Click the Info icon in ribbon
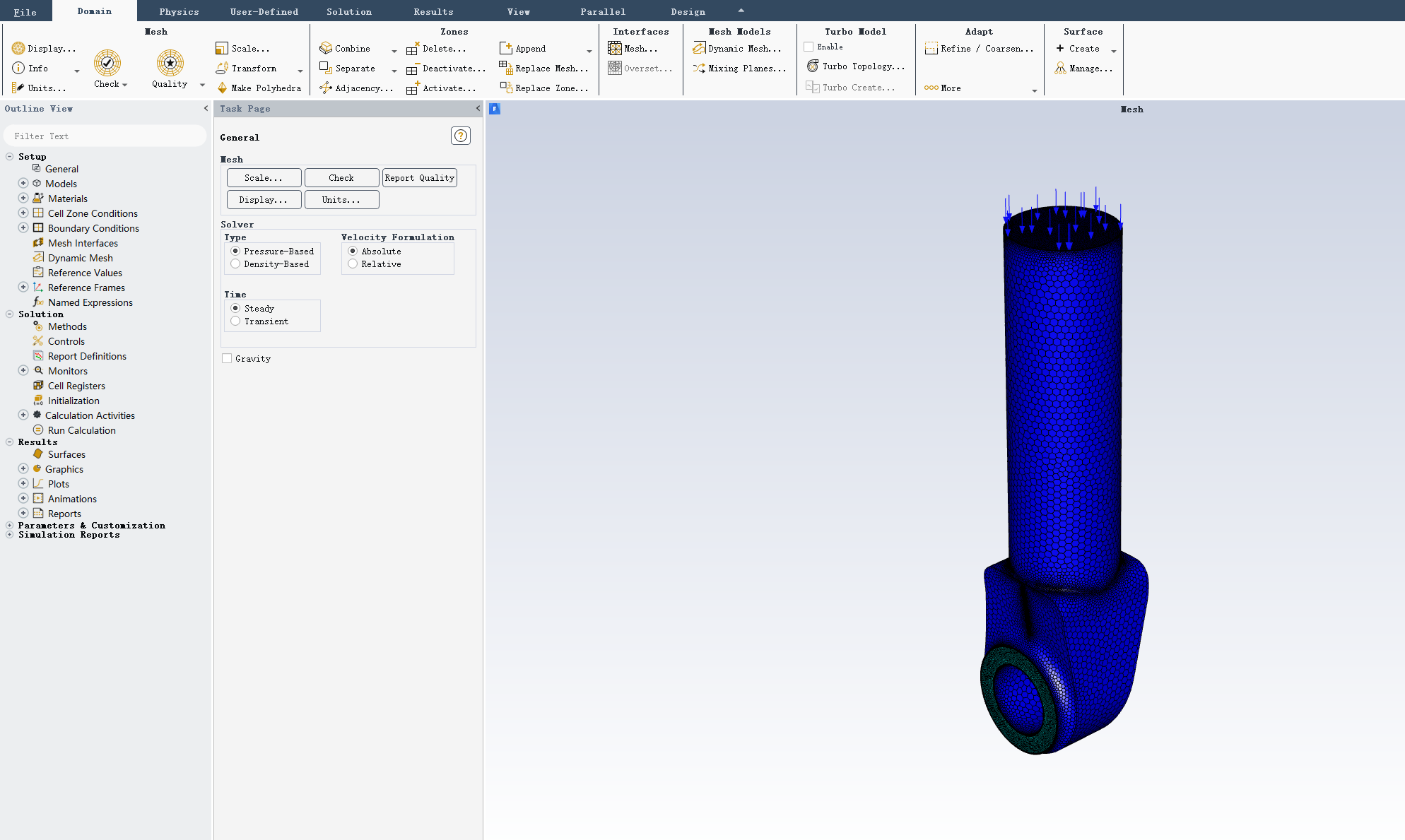1405x840 pixels. (x=18, y=68)
